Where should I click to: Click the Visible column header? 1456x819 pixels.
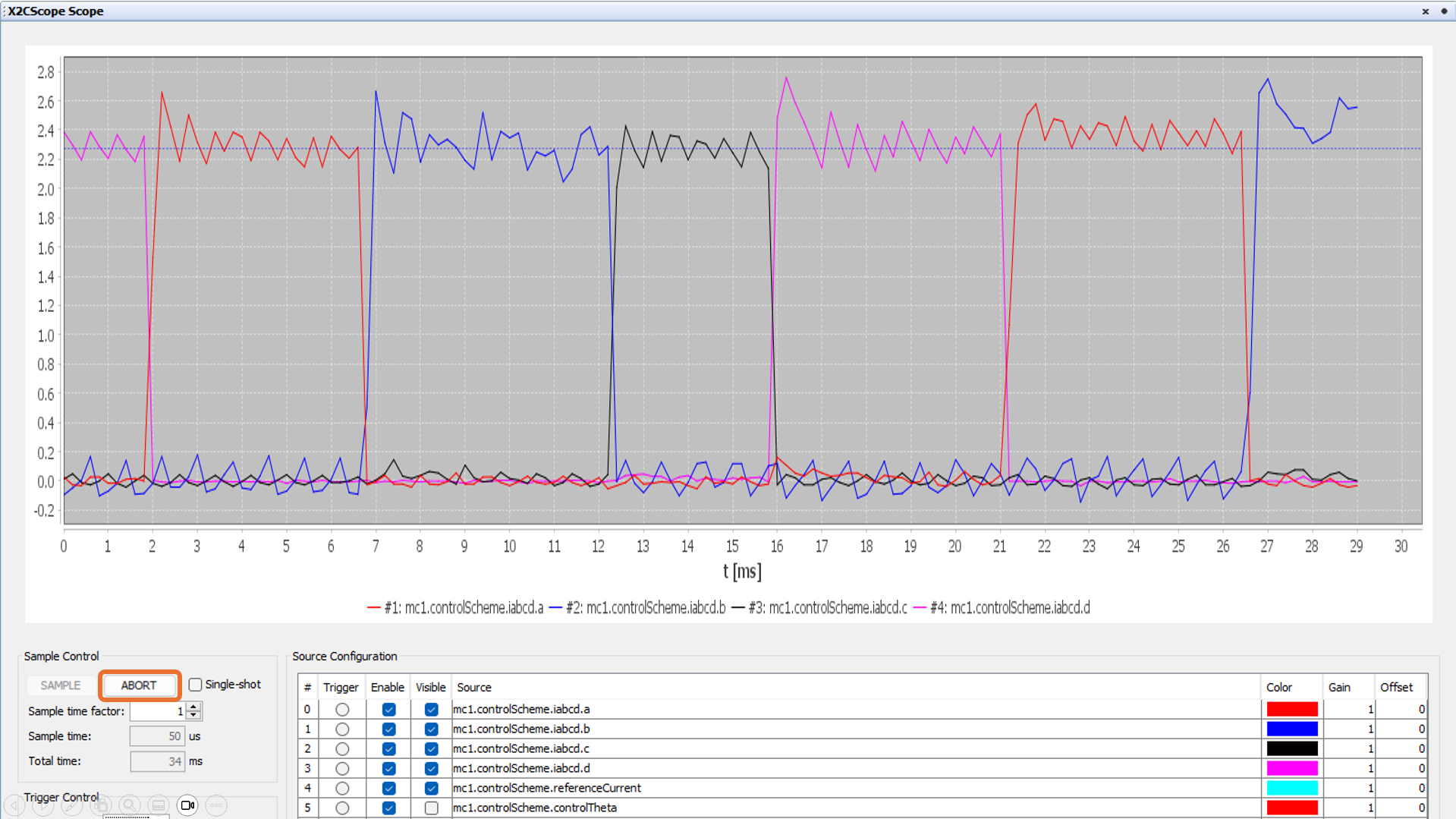431,688
